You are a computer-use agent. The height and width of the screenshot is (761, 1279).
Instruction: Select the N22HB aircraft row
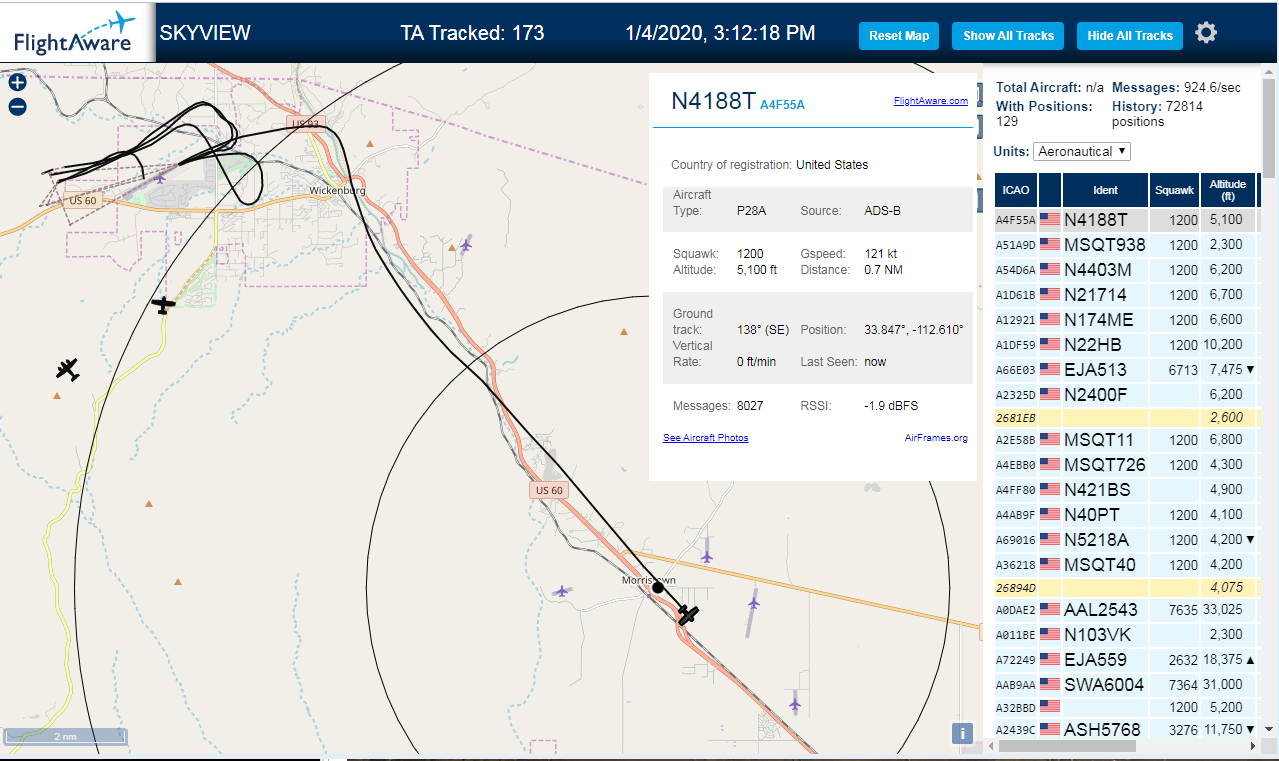coord(1126,345)
